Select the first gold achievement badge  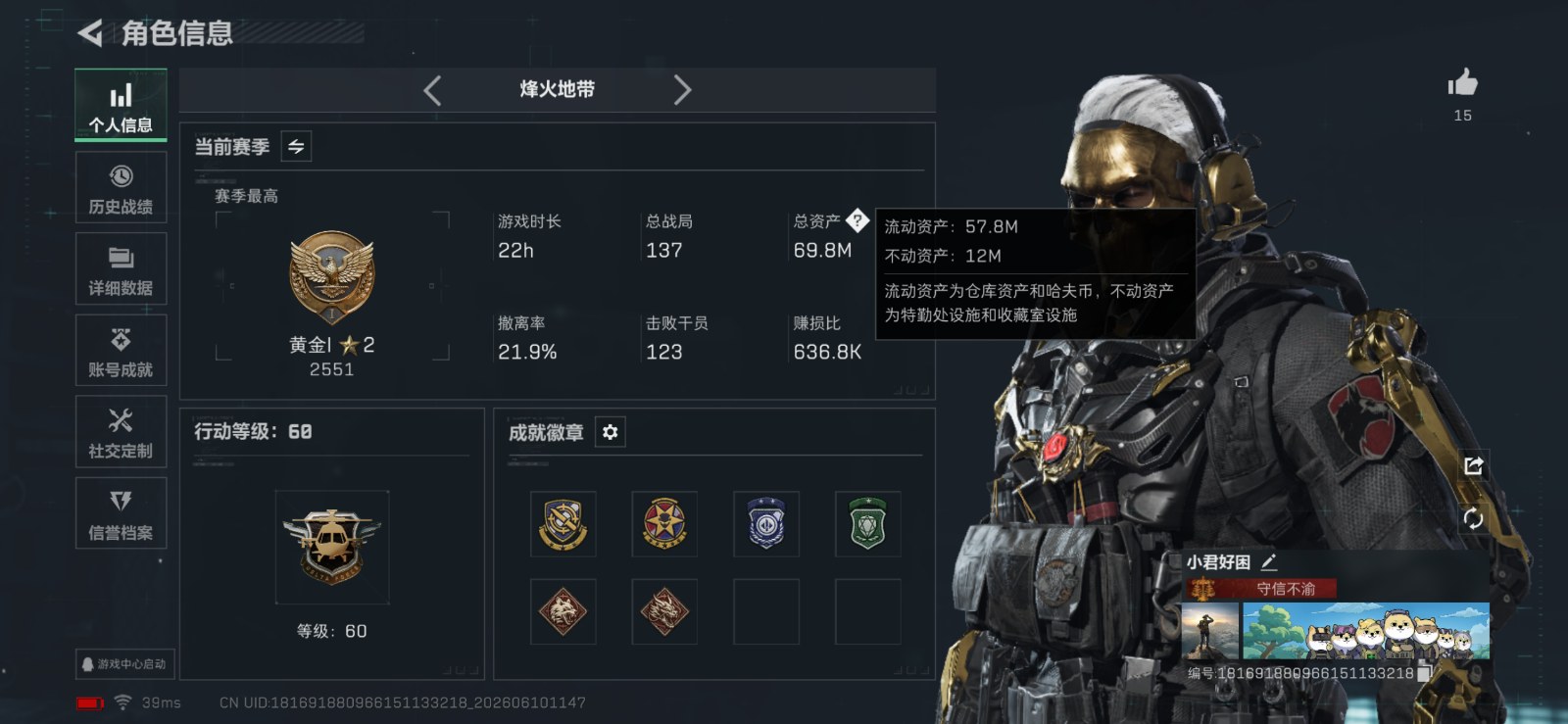point(563,523)
